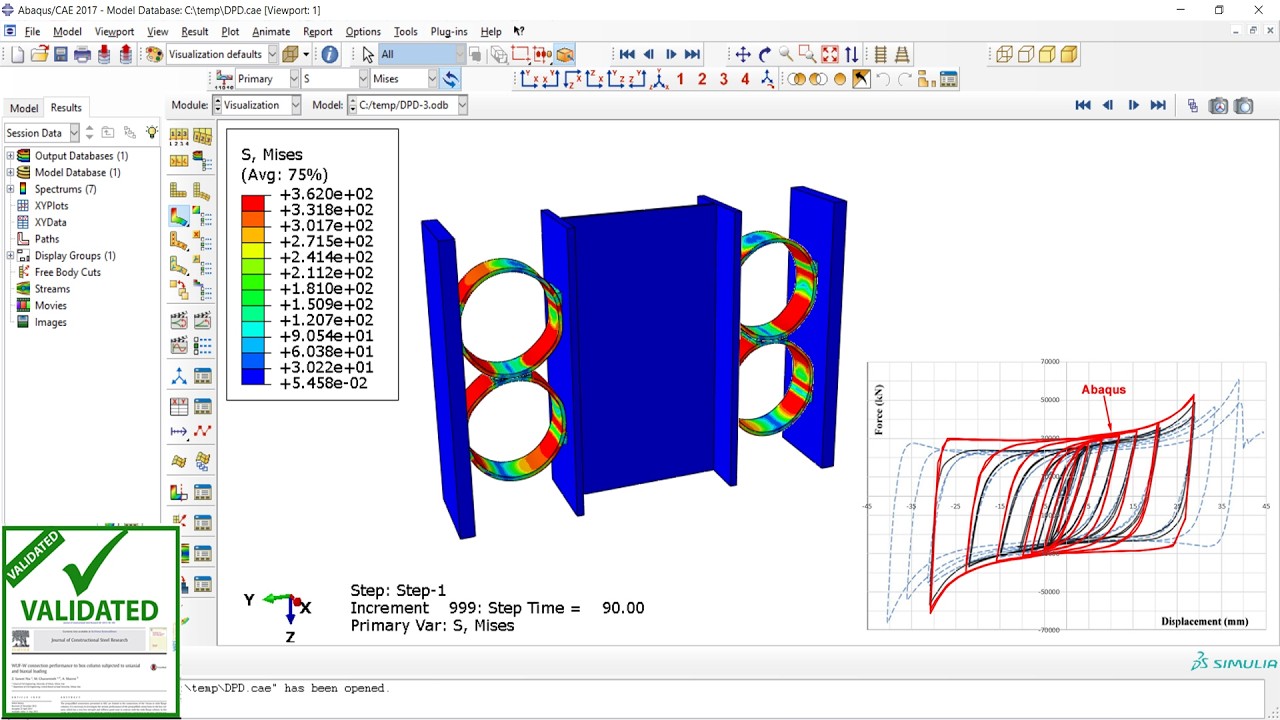Viewport: 1280px width, 720px height.
Task: Open the color code palette icon
Action: (154, 54)
